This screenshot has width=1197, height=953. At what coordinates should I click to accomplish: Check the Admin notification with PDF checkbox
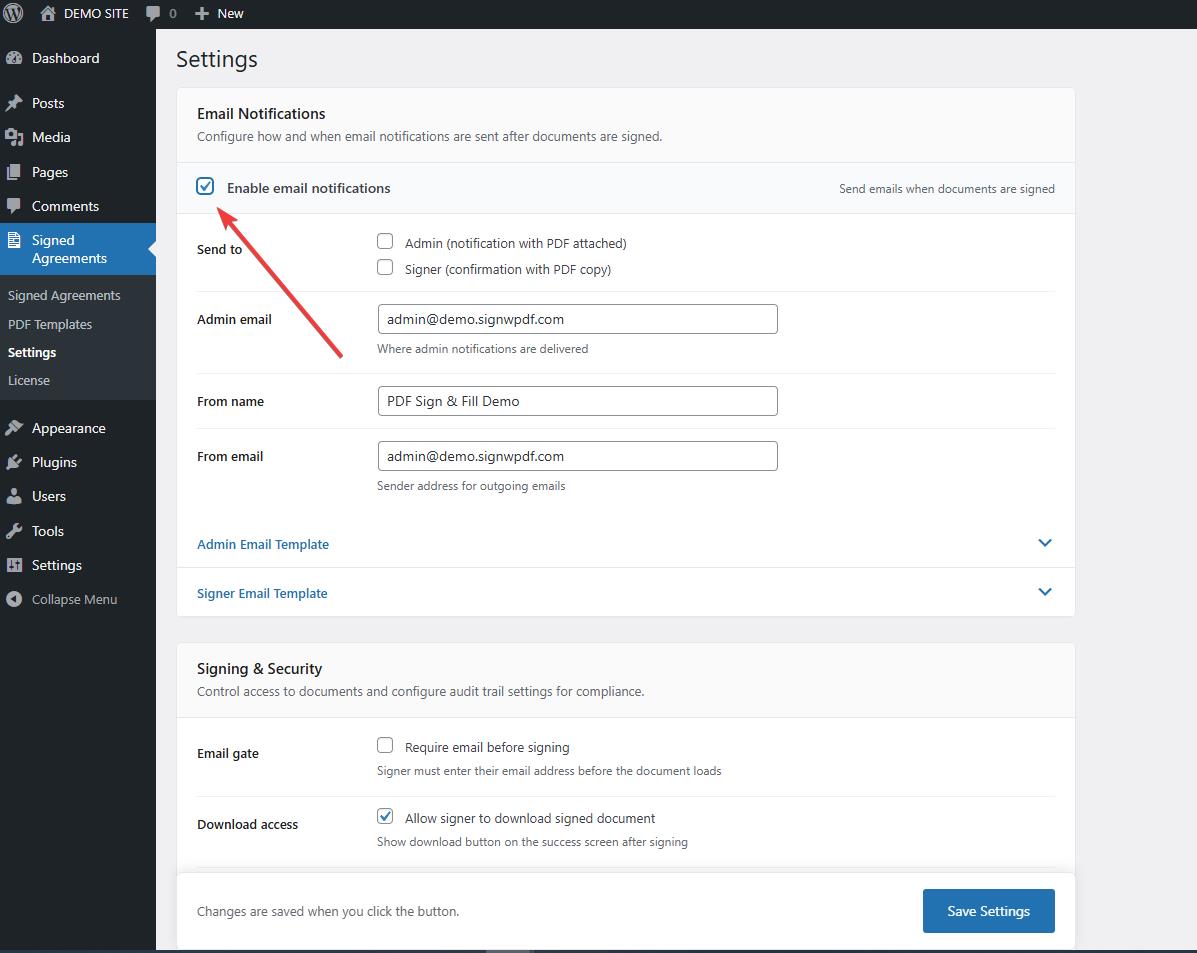385,241
